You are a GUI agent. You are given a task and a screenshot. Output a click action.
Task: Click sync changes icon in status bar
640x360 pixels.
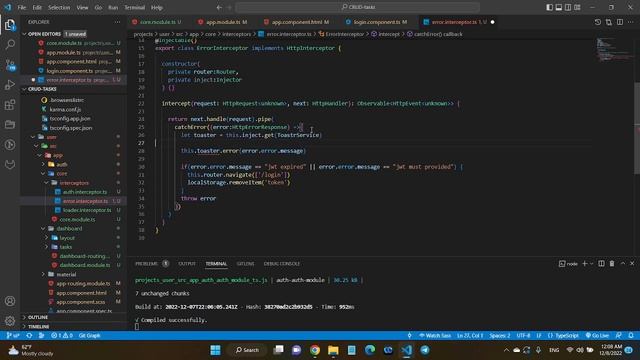click(29, 336)
